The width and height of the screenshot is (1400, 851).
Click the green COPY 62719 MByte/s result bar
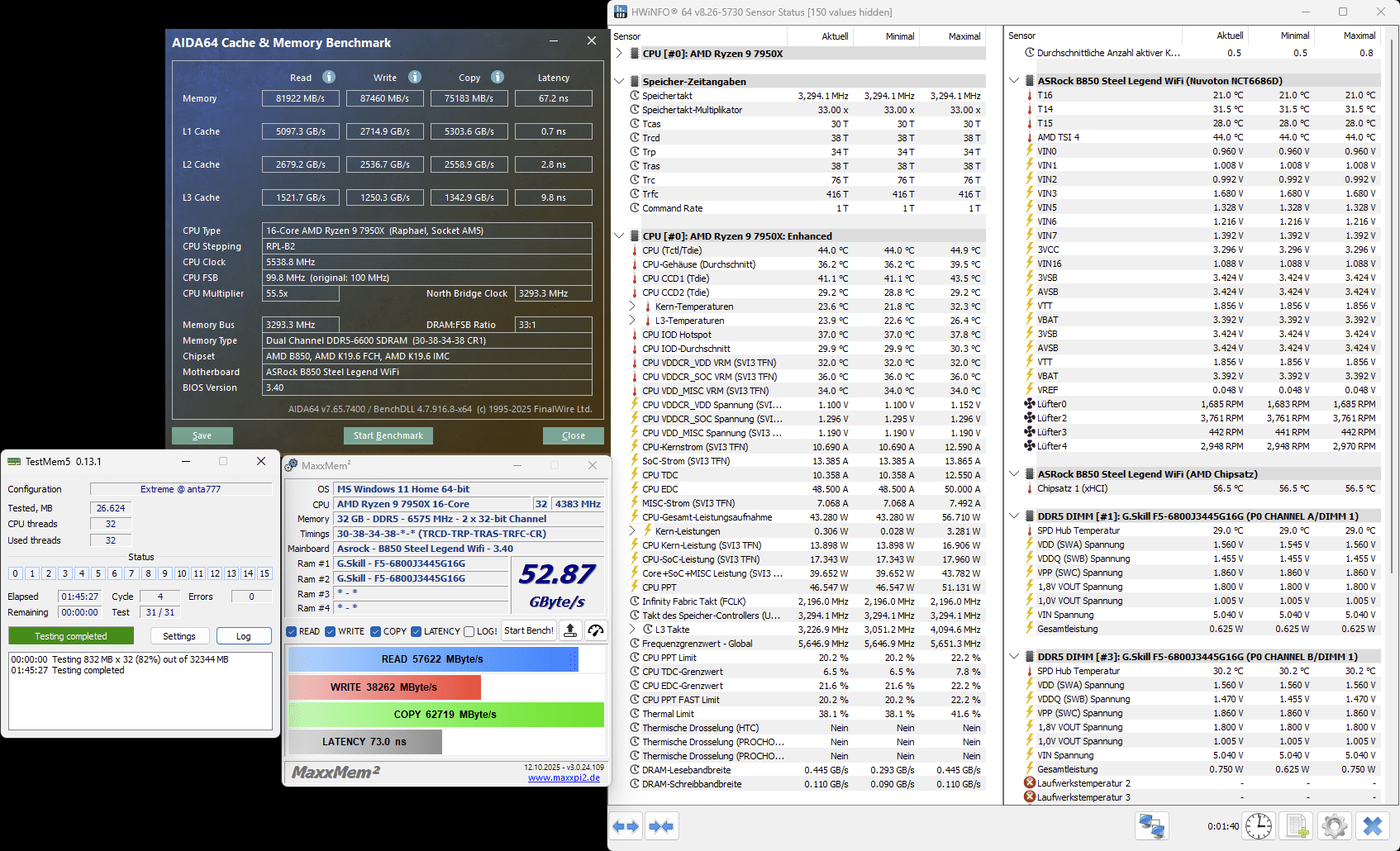pyautogui.click(x=446, y=714)
